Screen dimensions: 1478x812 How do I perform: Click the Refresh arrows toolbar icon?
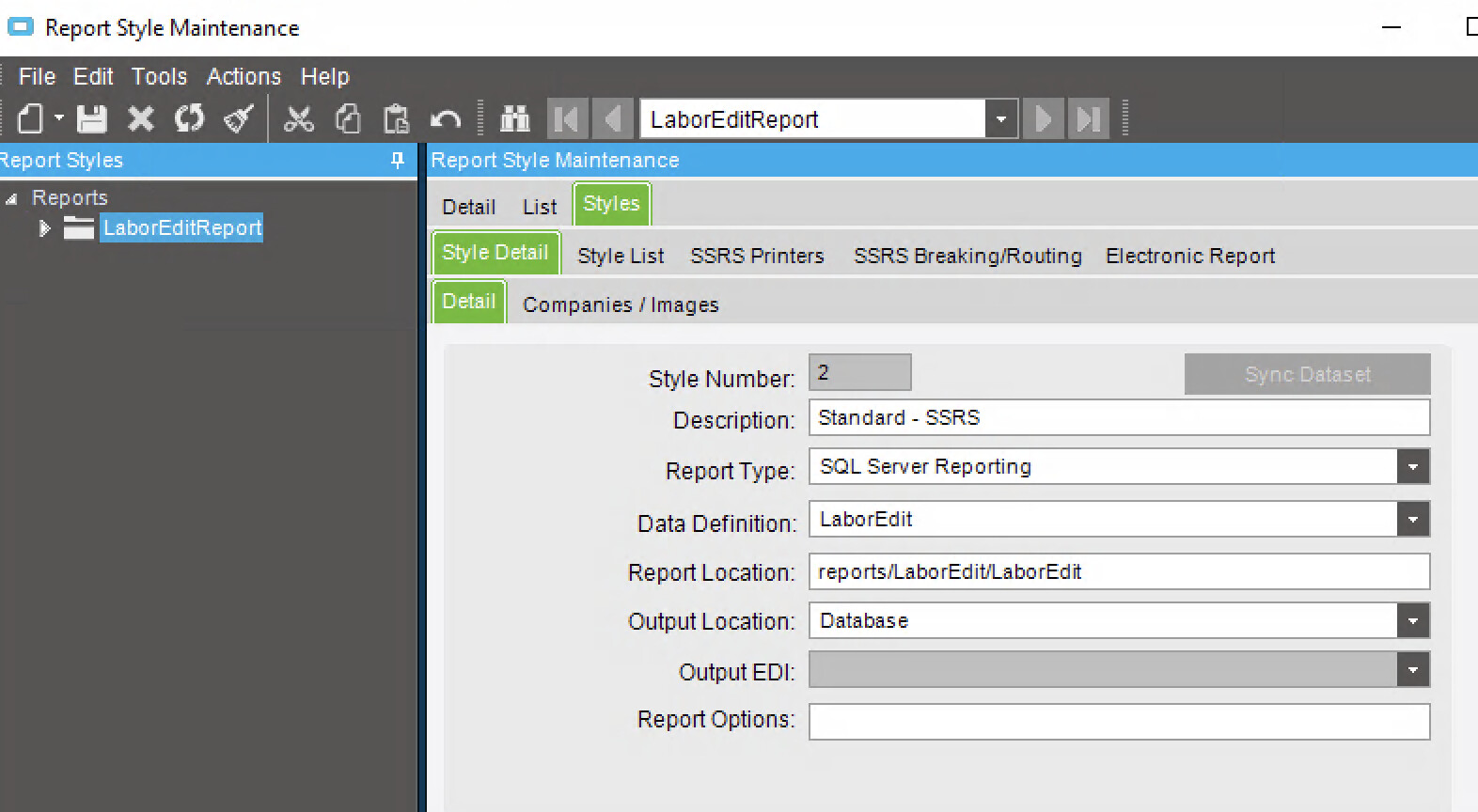[189, 119]
